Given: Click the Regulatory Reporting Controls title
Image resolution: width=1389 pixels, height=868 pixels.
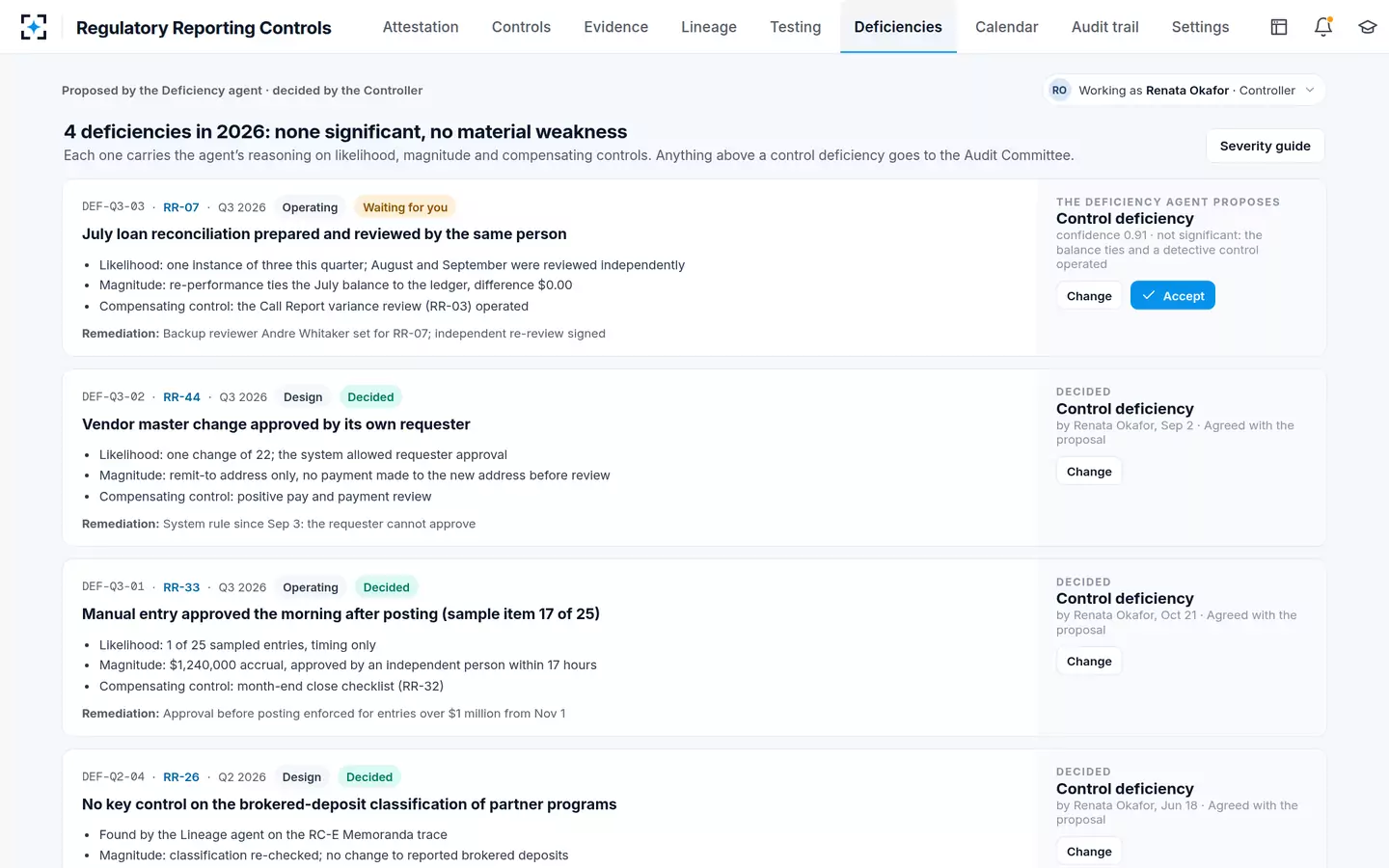Looking at the screenshot, I should tap(204, 28).
